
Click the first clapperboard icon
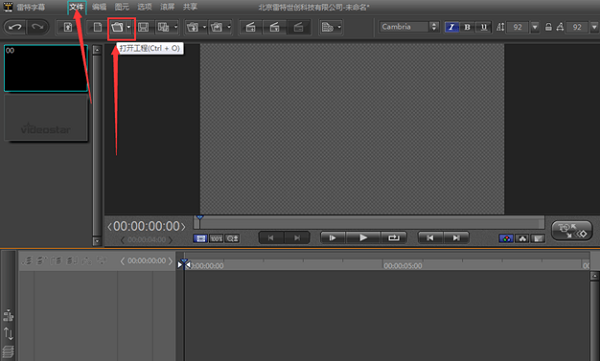(251, 27)
